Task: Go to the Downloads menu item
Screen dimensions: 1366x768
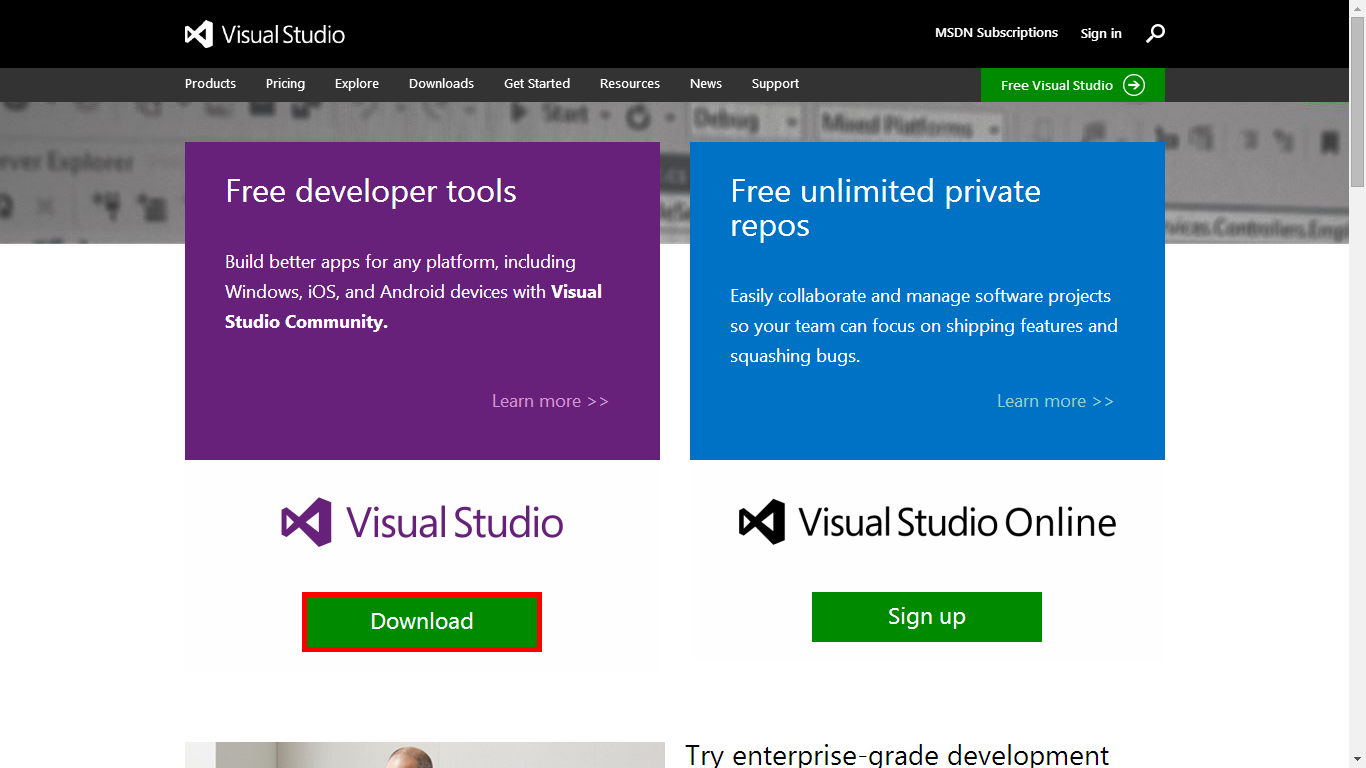Action: point(441,84)
